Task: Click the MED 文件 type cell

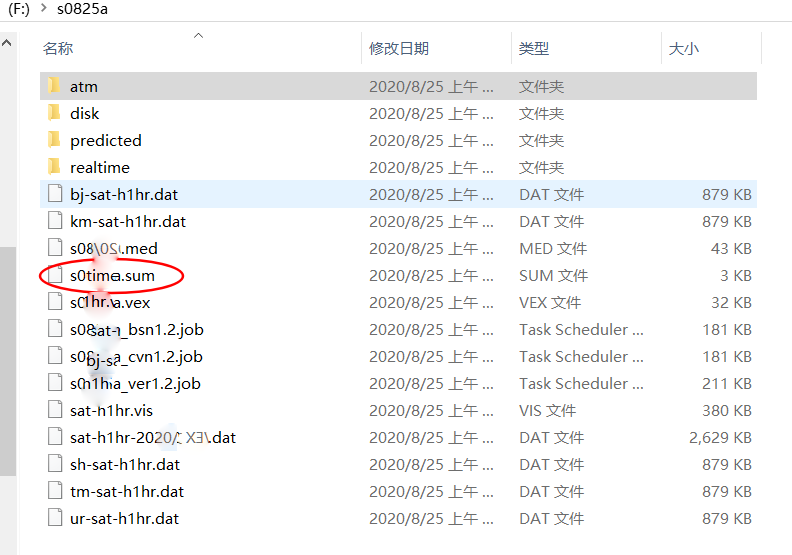Action: coord(553,248)
